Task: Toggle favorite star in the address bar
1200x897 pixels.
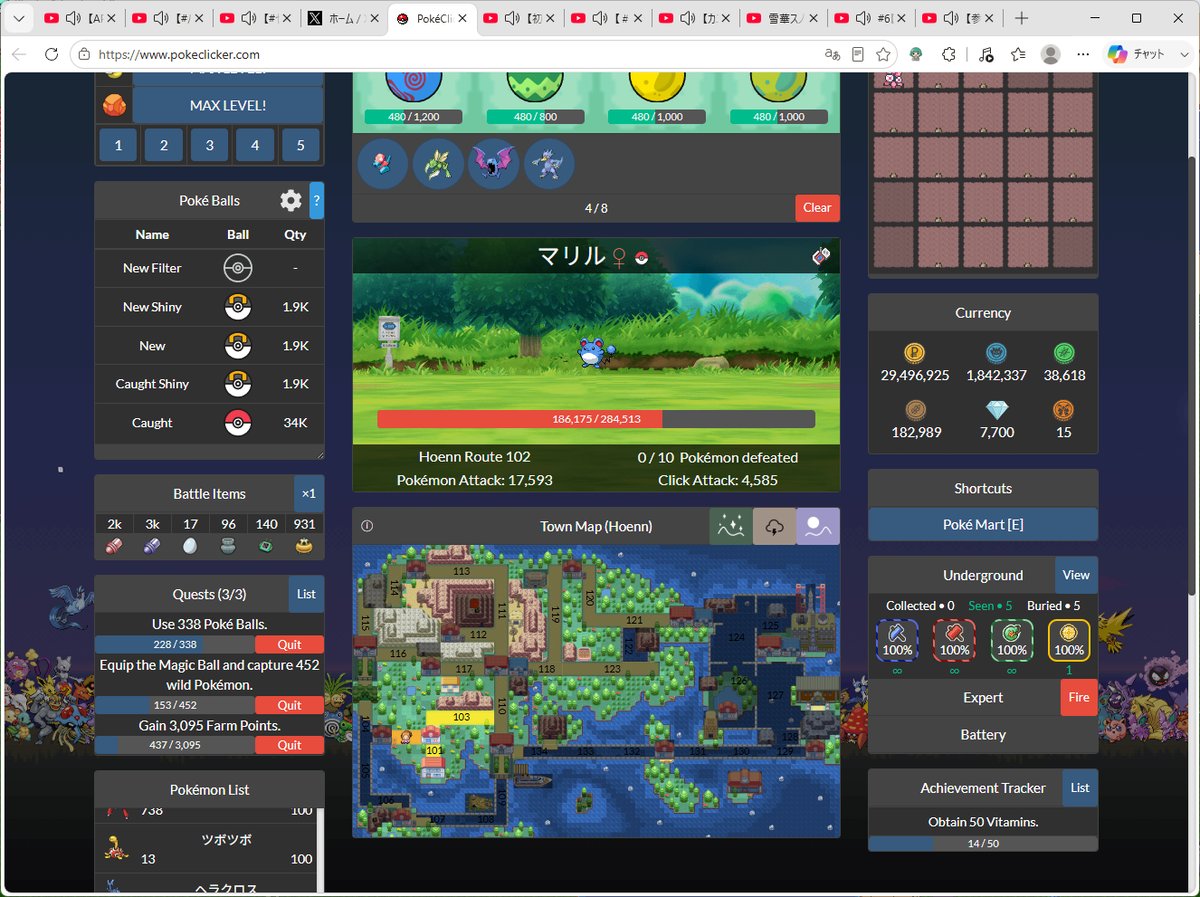Action: [883, 54]
